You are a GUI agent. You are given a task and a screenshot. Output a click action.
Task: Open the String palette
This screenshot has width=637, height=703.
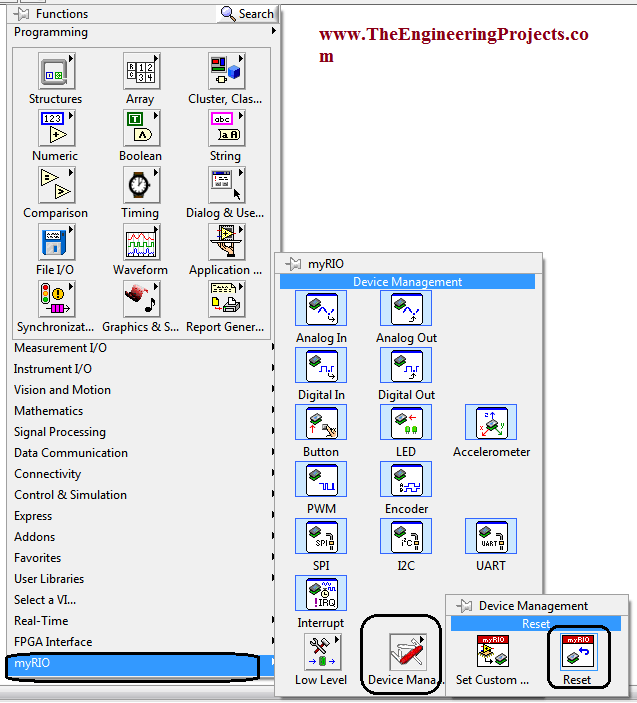tap(226, 128)
